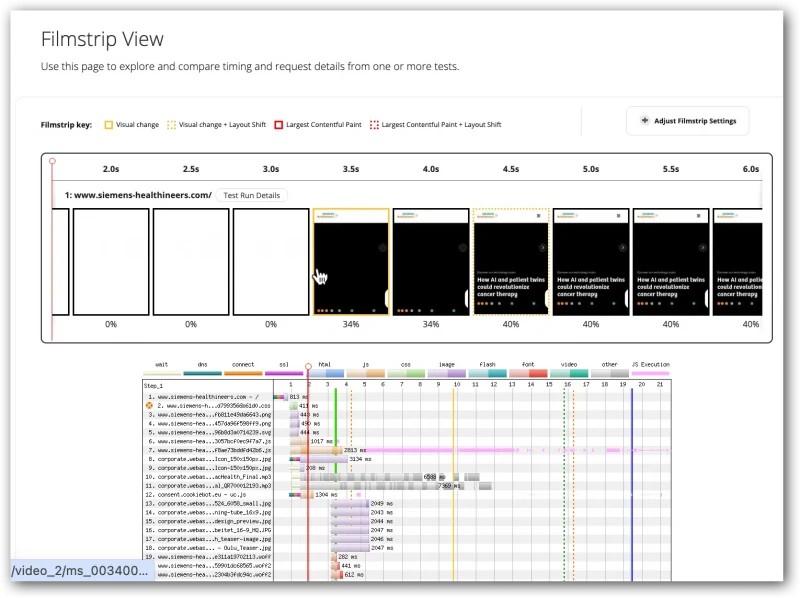Click the wait legend color bar
Screen dimensions: 800x598
[x=162, y=373]
